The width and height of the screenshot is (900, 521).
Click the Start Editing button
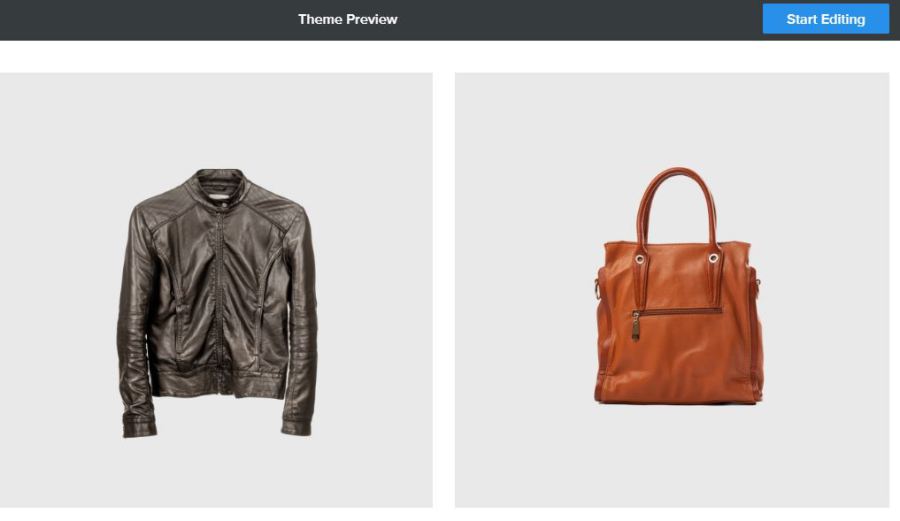point(825,19)
